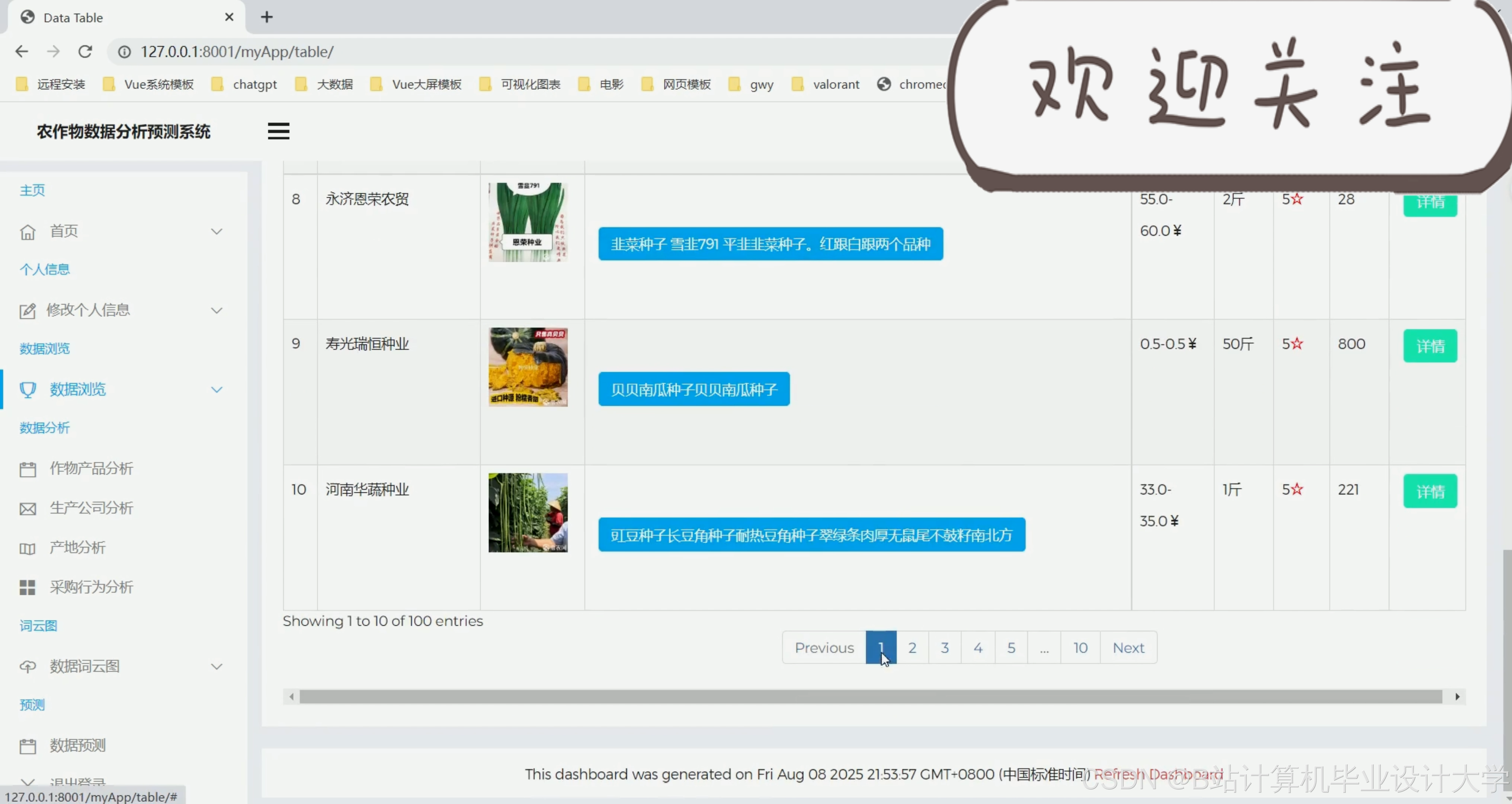Screen dimensions: 1512x804
Task: Click the grid icon for 采购行为分析
Action: pos(28,587)
